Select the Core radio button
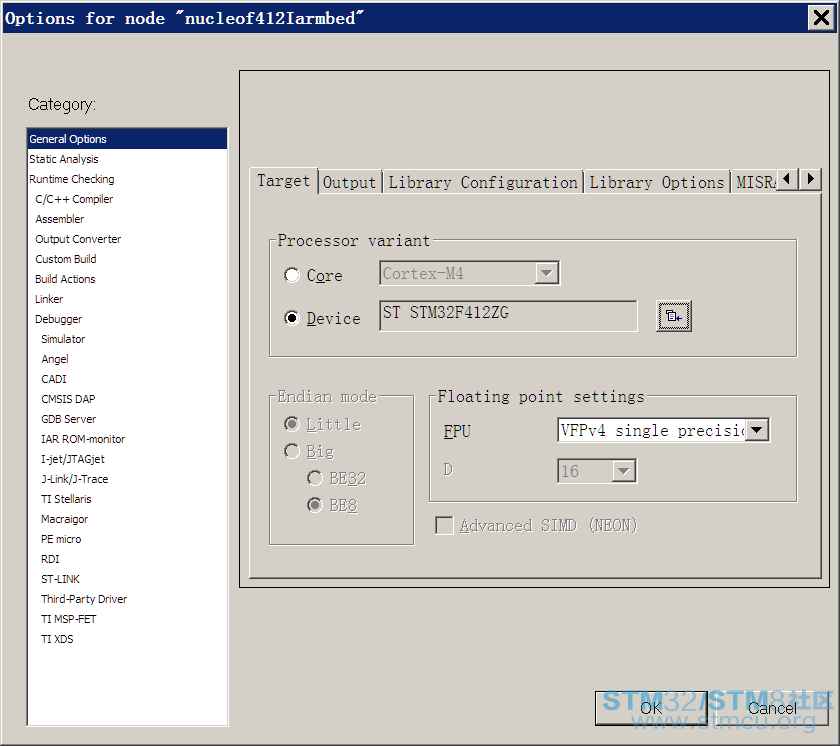The width and height of the screenshot is (840, 746). point(292,275)
